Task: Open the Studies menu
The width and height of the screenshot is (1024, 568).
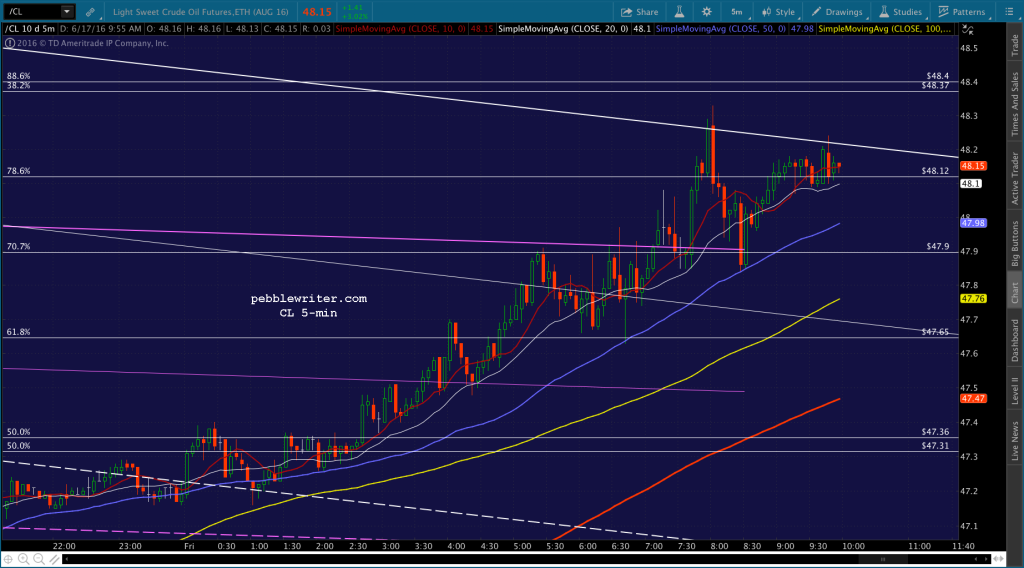Action: click(x=900, y=12)
